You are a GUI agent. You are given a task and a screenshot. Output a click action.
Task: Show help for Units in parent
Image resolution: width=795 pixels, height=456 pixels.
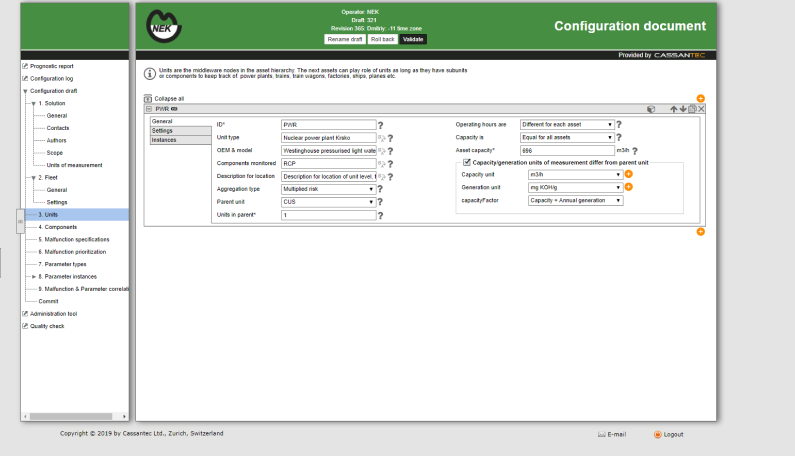pos(380,216)
